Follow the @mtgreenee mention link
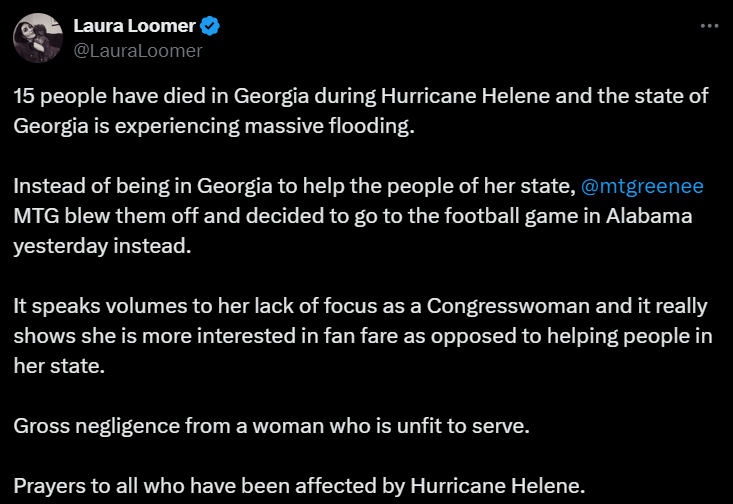The height and width of the screenshot is (504, 733). pos(642,186)
